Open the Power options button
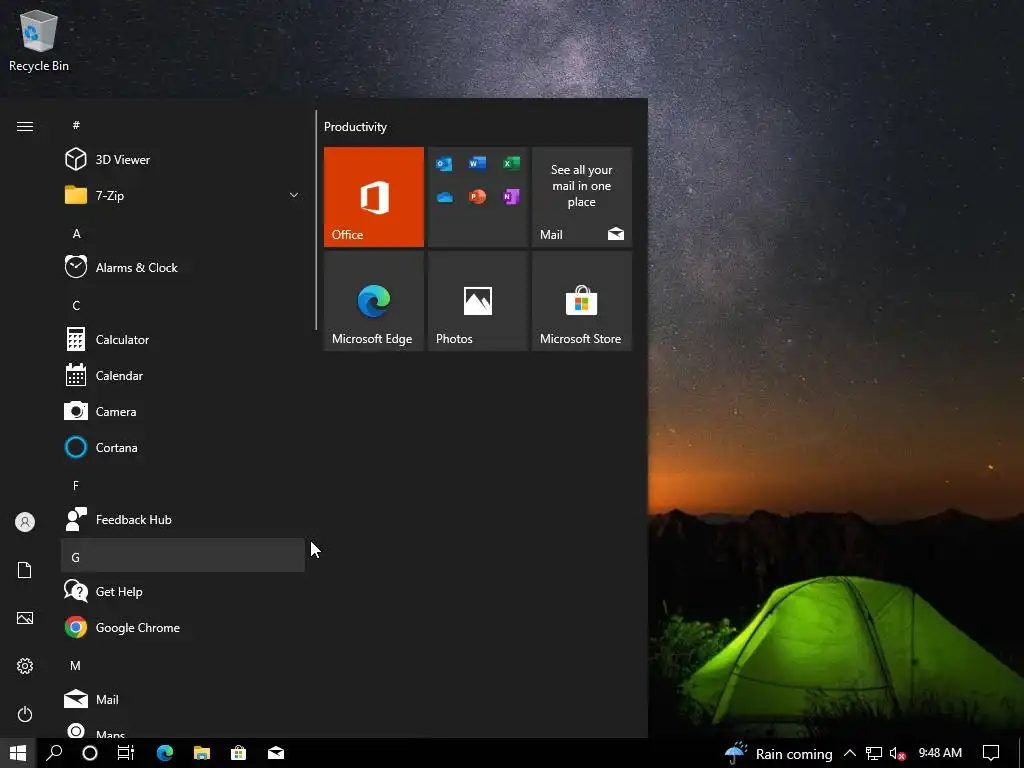Screen dimensions: 1024x768 click(x=25, y=714)
